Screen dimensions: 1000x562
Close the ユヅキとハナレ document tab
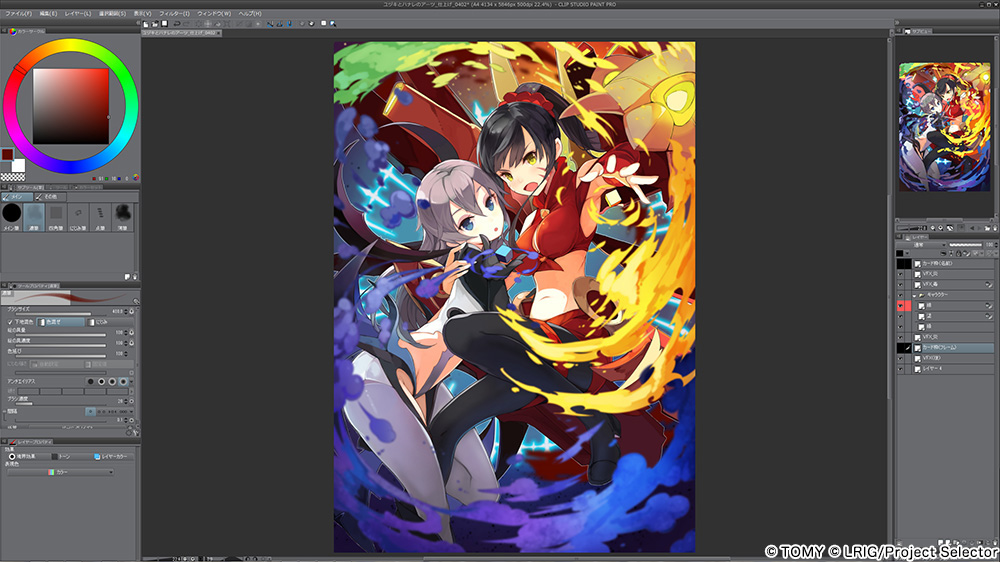click(x=219, y=33)
